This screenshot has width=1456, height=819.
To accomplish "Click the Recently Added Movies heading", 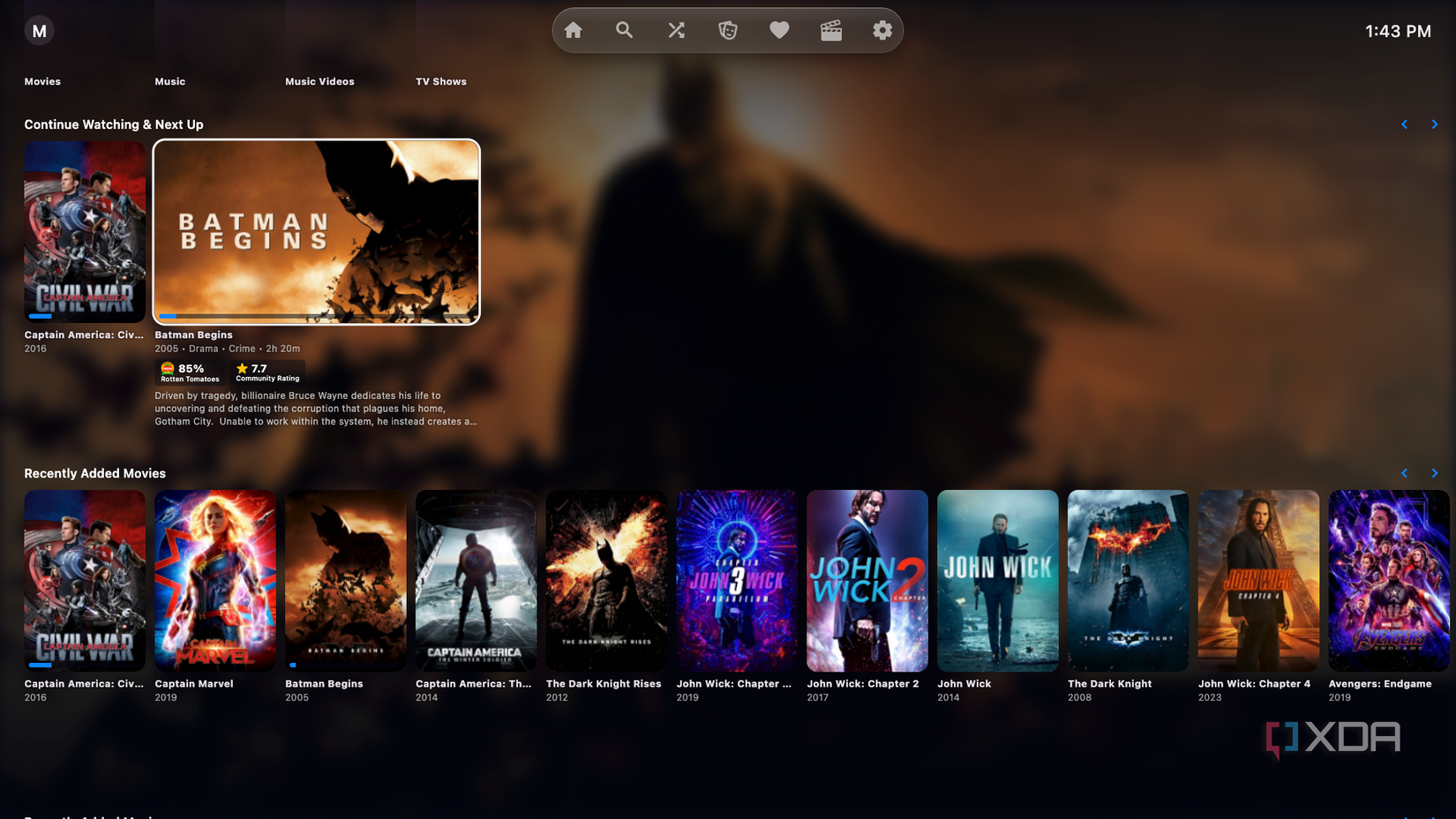I will point(95,473).
